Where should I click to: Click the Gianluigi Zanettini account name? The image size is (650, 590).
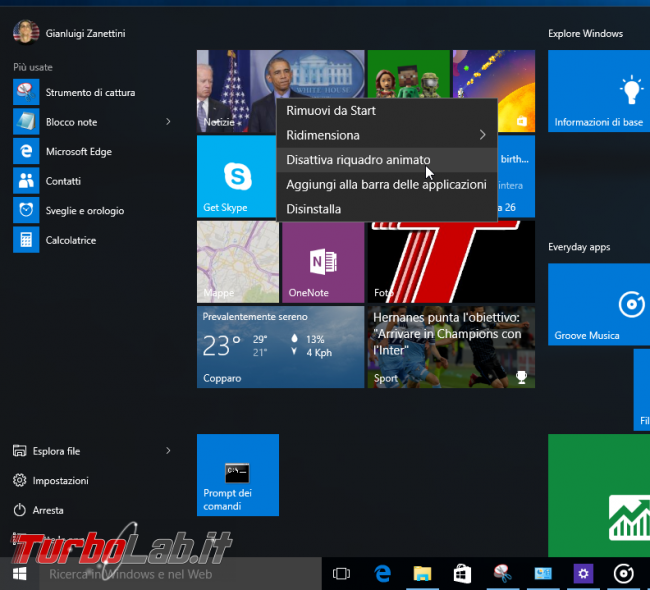85,33
